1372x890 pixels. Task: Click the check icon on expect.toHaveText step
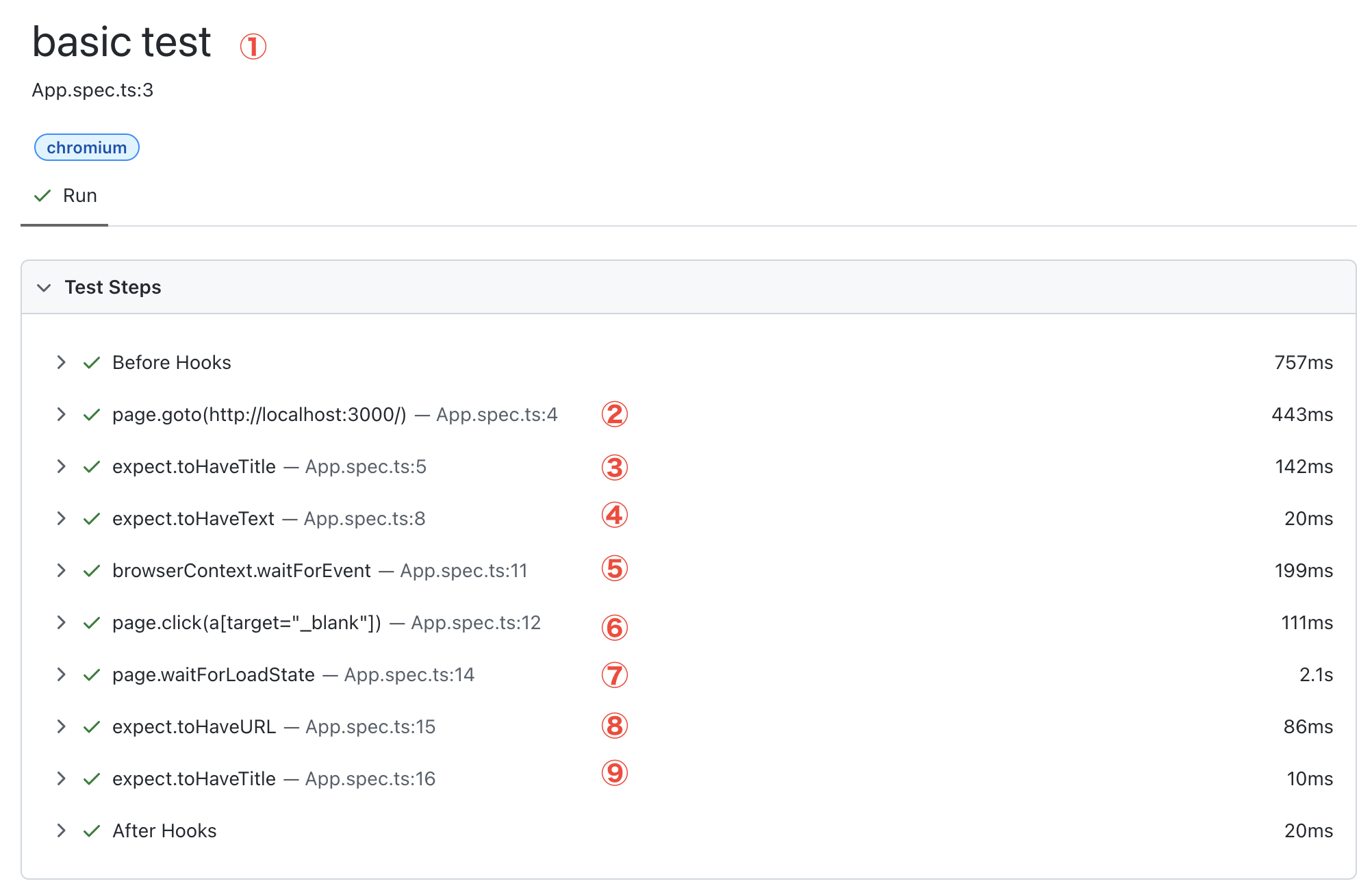(x=92, y=518)
